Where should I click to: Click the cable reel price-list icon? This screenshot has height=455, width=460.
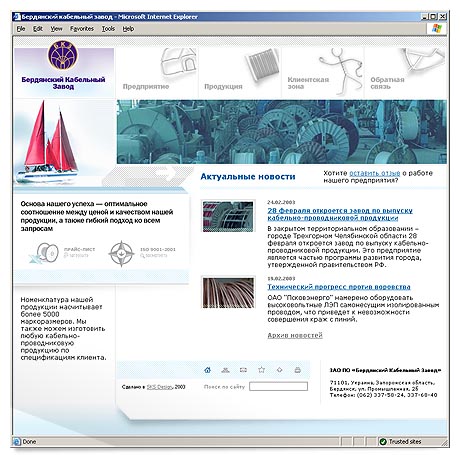coord(47,253)
